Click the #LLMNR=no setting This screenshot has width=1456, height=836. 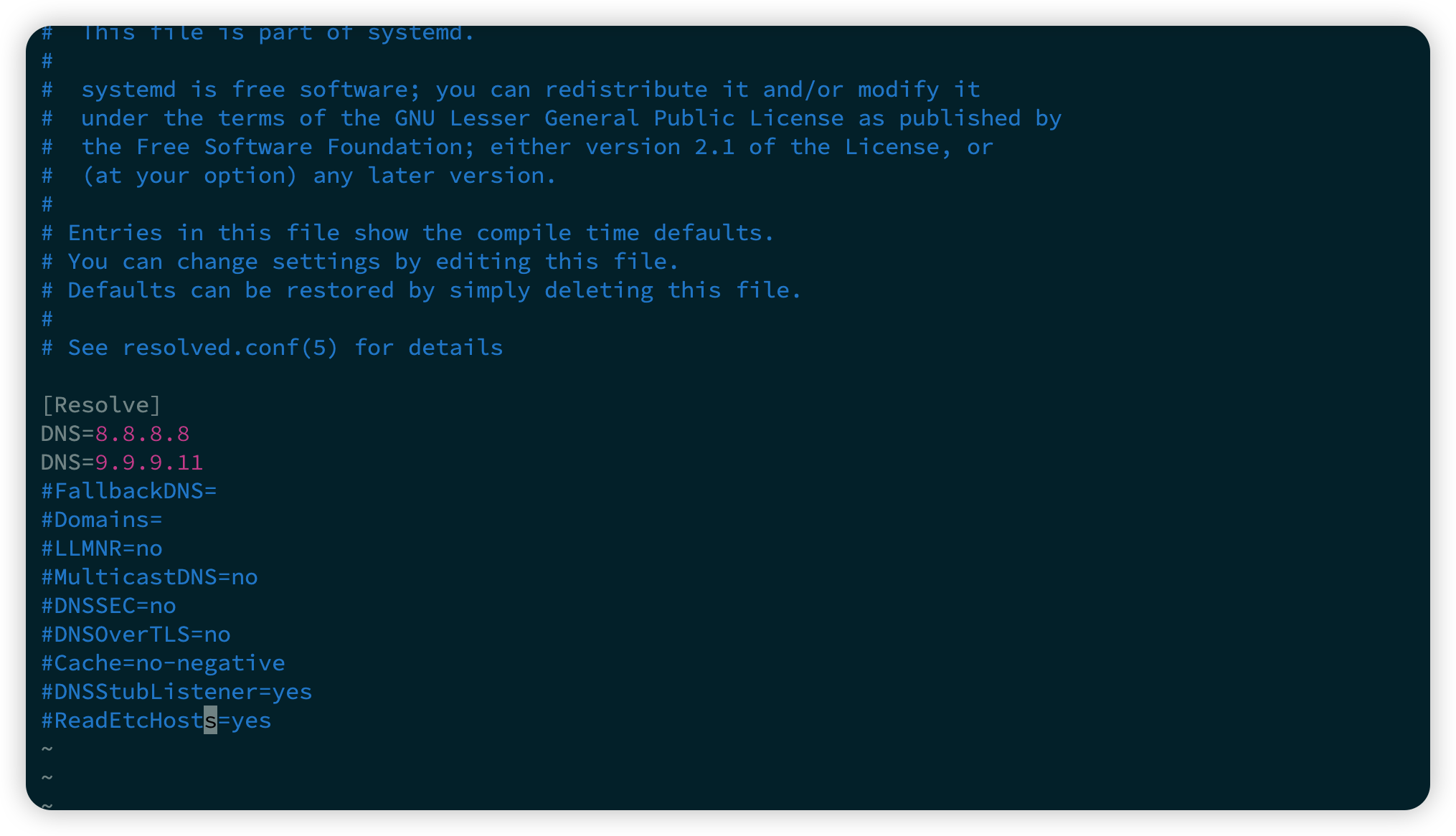pyautogui.click(x=102, y=548)
